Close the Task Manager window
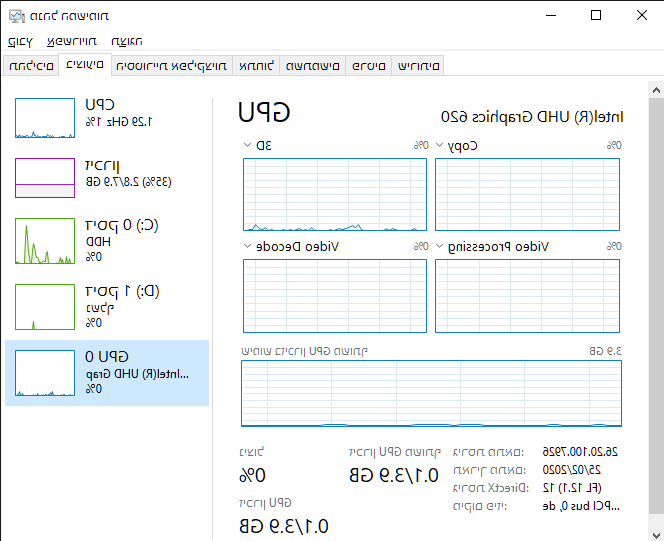The height and width of the screenshot is (541, 664). click(642, 16)
